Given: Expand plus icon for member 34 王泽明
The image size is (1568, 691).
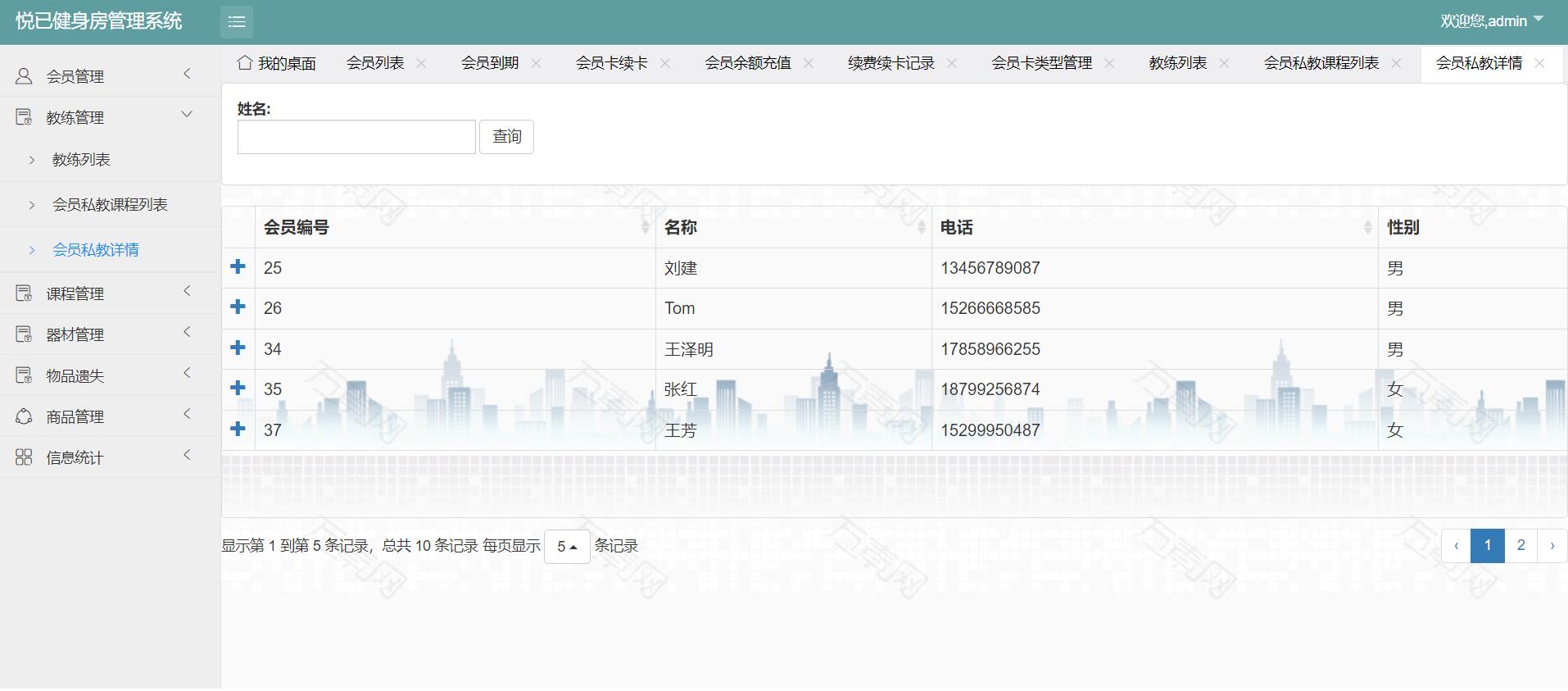Looking at the screenshot, I should 238,348.
